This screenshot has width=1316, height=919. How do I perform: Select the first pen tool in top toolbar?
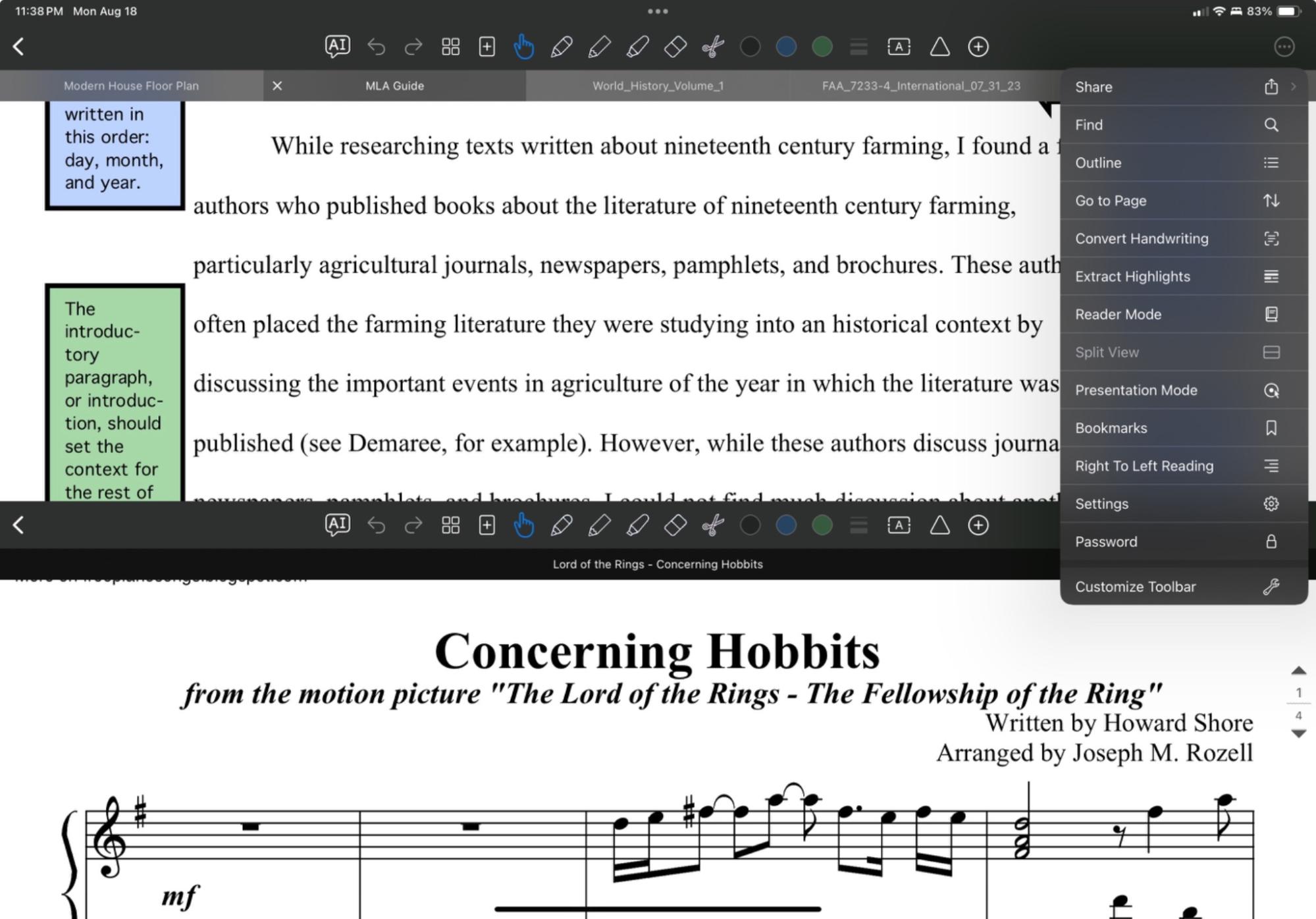click(561, 47)
